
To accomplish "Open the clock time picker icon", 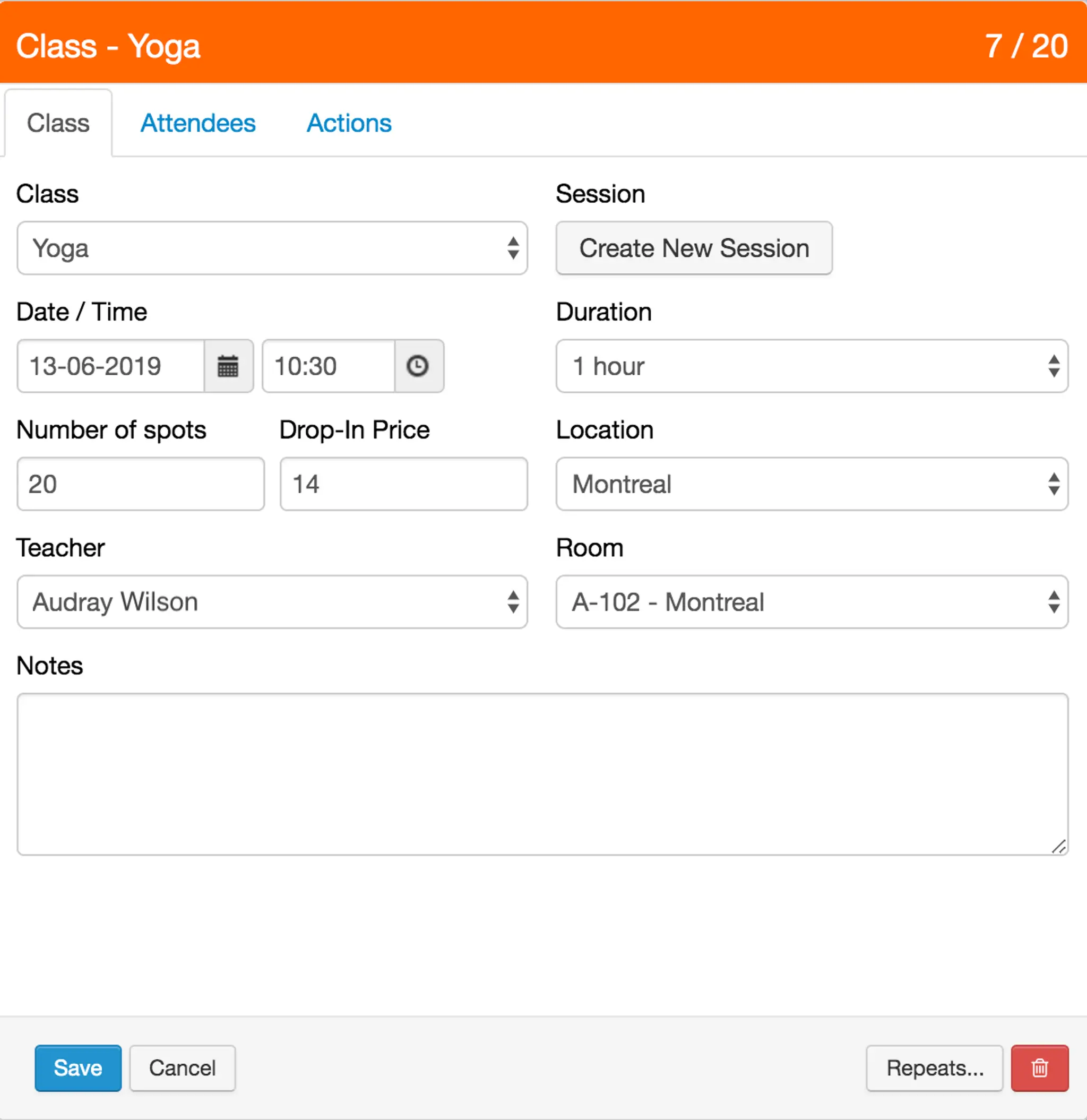I will tap(418, 366).
